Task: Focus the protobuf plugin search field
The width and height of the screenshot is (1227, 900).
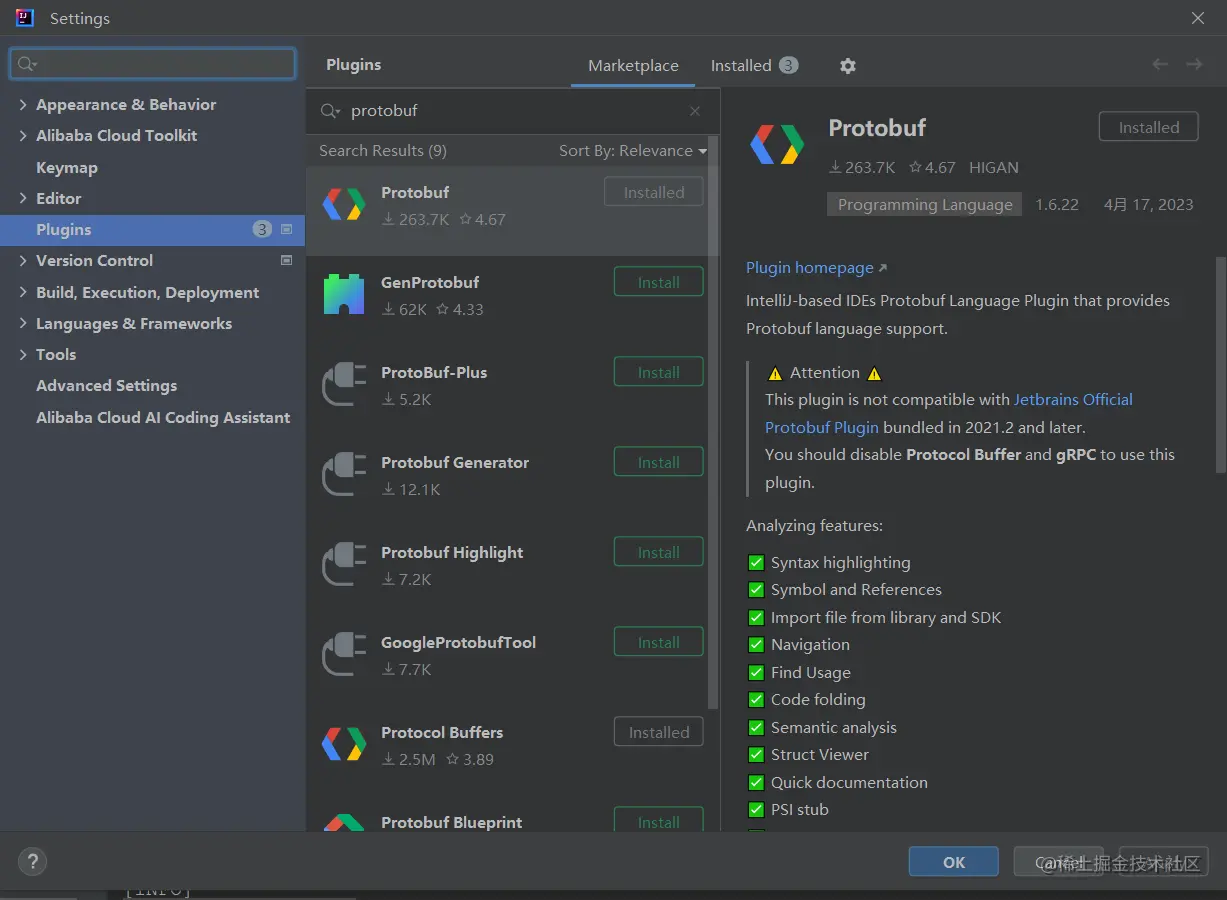Action: [x=515, y=111]
